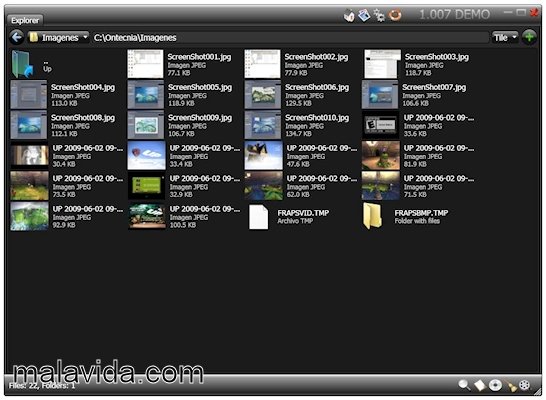Screen dimensions: 546x400
Task: Open settings via the gears icon
Action: 379,15
